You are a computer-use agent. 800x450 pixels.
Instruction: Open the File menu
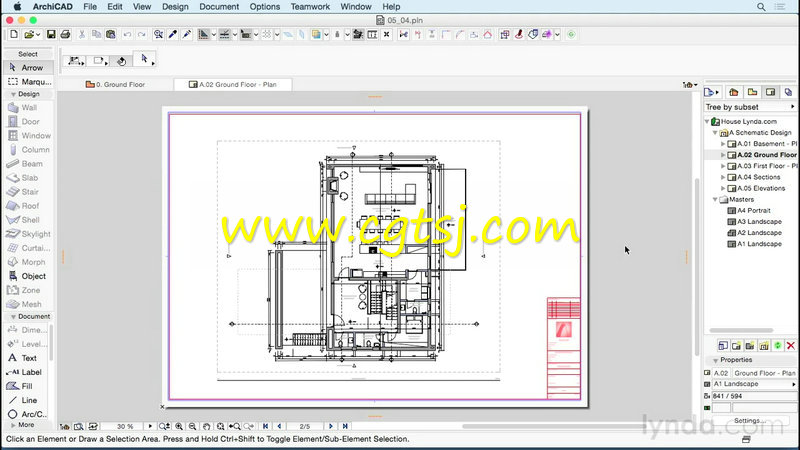[x=90, y=7]
